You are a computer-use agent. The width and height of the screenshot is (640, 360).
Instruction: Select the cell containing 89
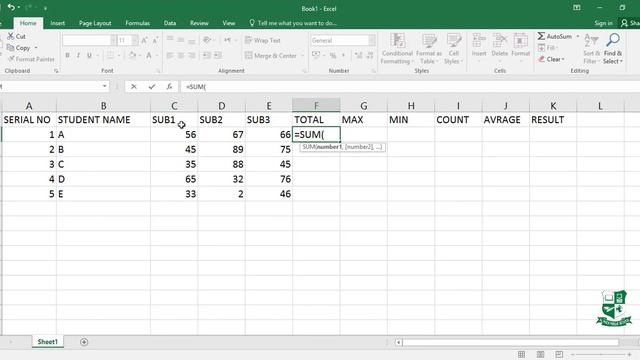pos(221,149)
